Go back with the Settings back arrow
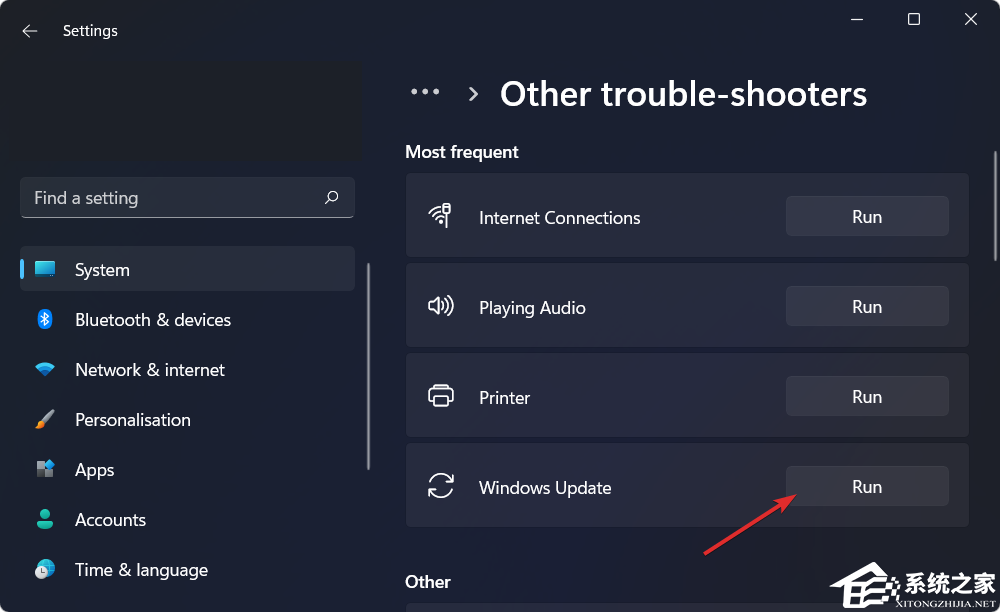Viewport: 1000px width, 612px height. coord(29,31)
